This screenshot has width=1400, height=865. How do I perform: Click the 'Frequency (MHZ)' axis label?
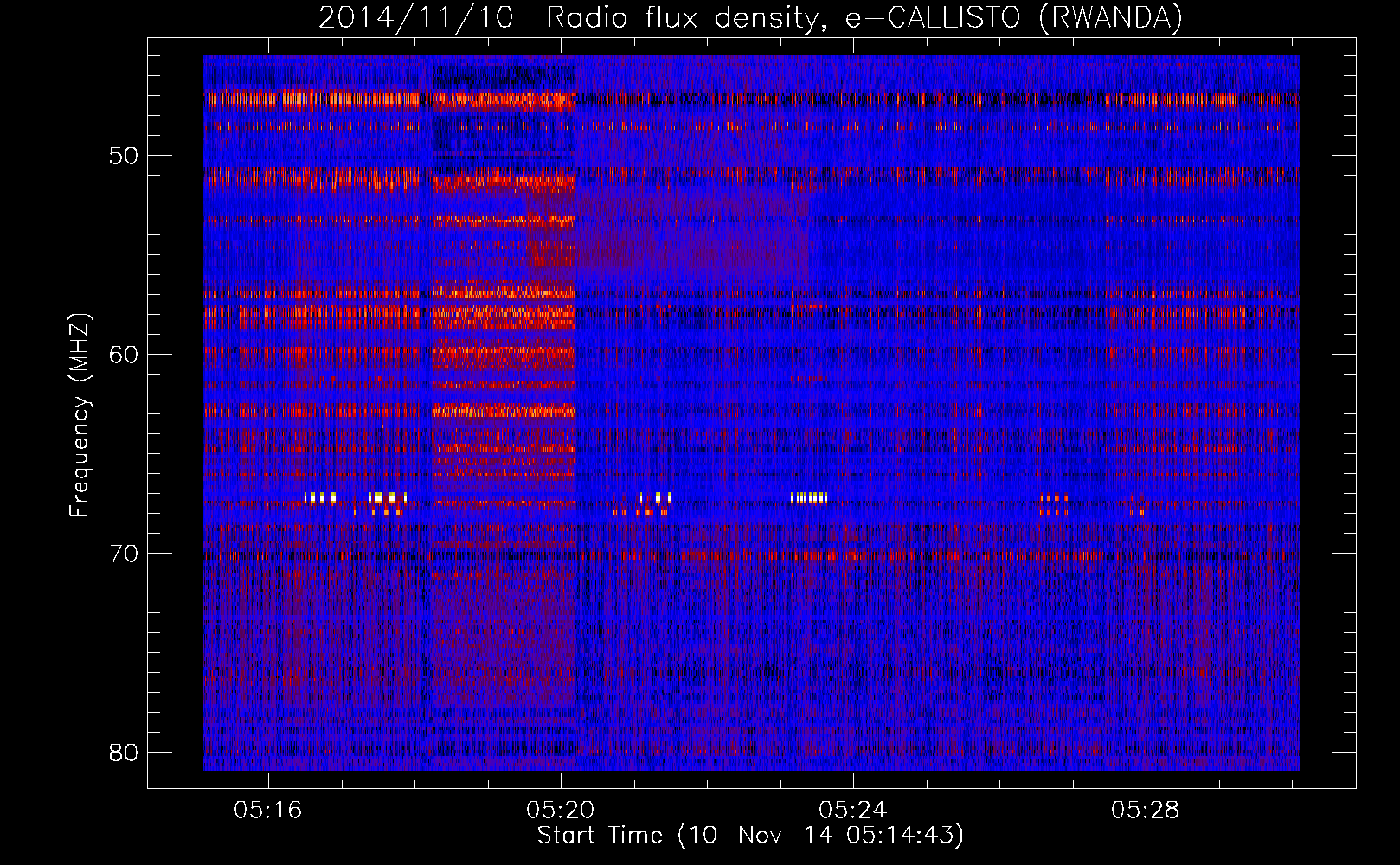click(x=80, y=415)
